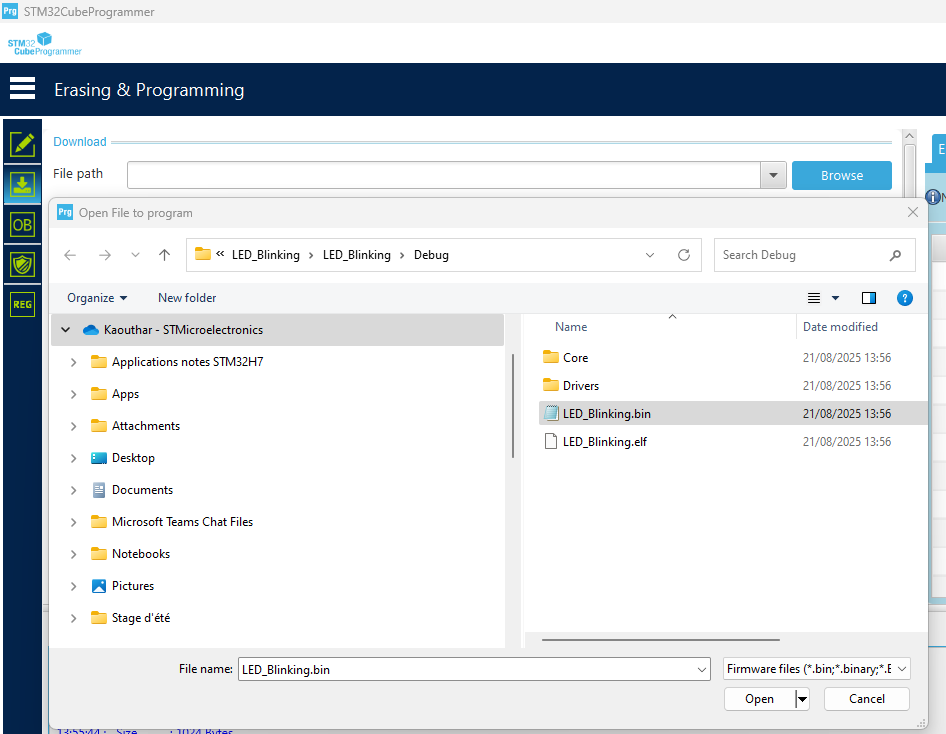The width and height of the screenshot is (946, 734).
Task: Click the File name text field
Action: [468, 669]
